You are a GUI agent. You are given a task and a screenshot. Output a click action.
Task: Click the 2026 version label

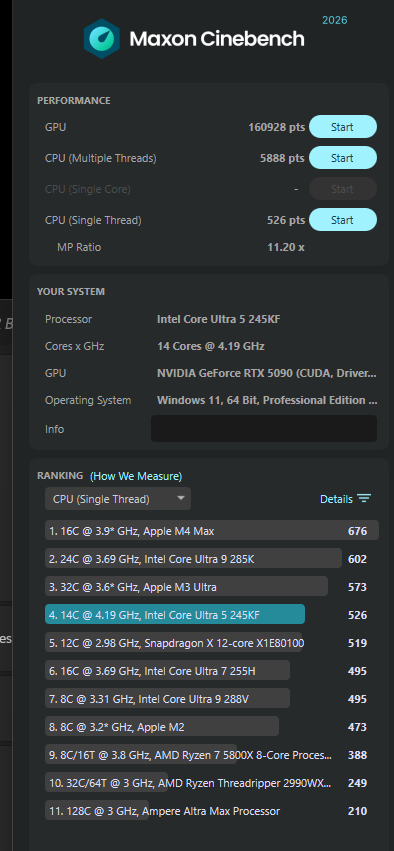335,21
